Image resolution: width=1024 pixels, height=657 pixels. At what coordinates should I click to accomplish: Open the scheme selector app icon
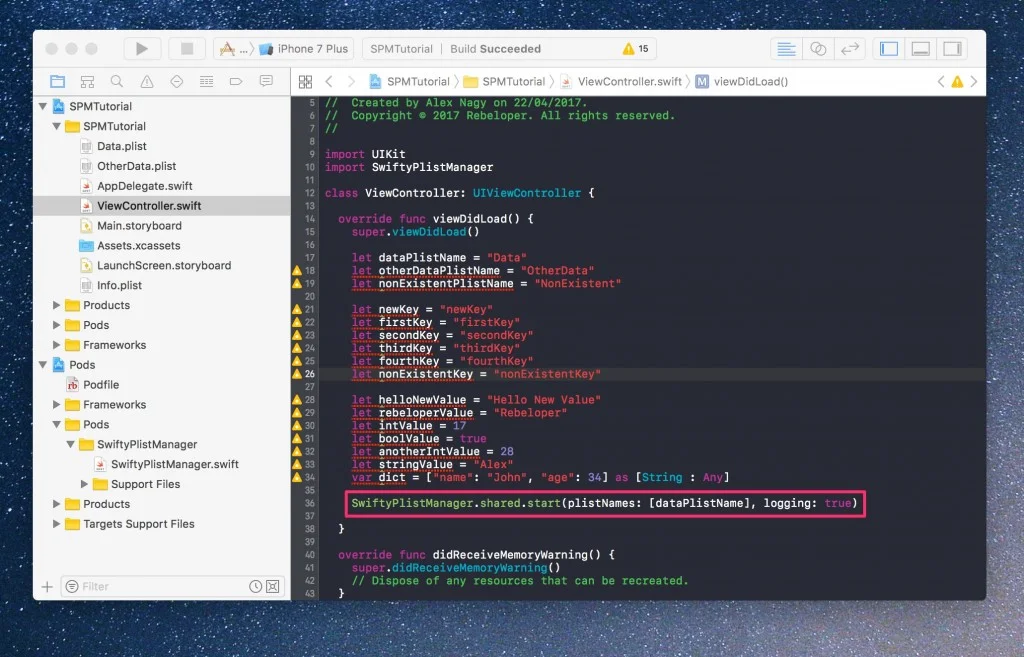[x=227, y=49]
